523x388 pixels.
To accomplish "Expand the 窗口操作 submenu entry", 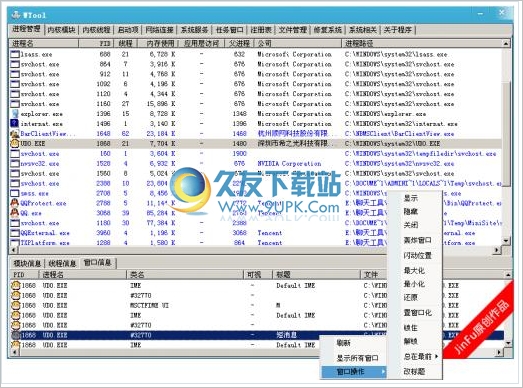I will [354, 372].
